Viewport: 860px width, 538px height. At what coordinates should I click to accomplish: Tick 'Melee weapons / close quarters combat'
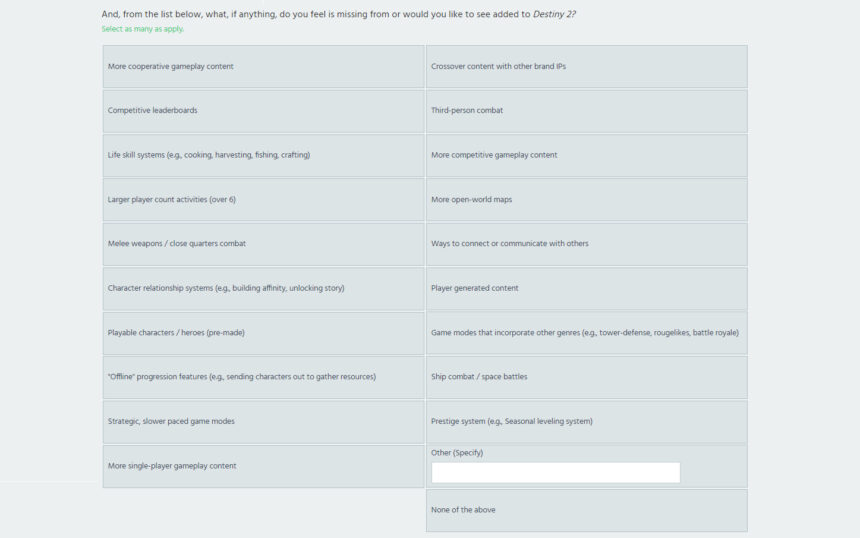point(263,244)
